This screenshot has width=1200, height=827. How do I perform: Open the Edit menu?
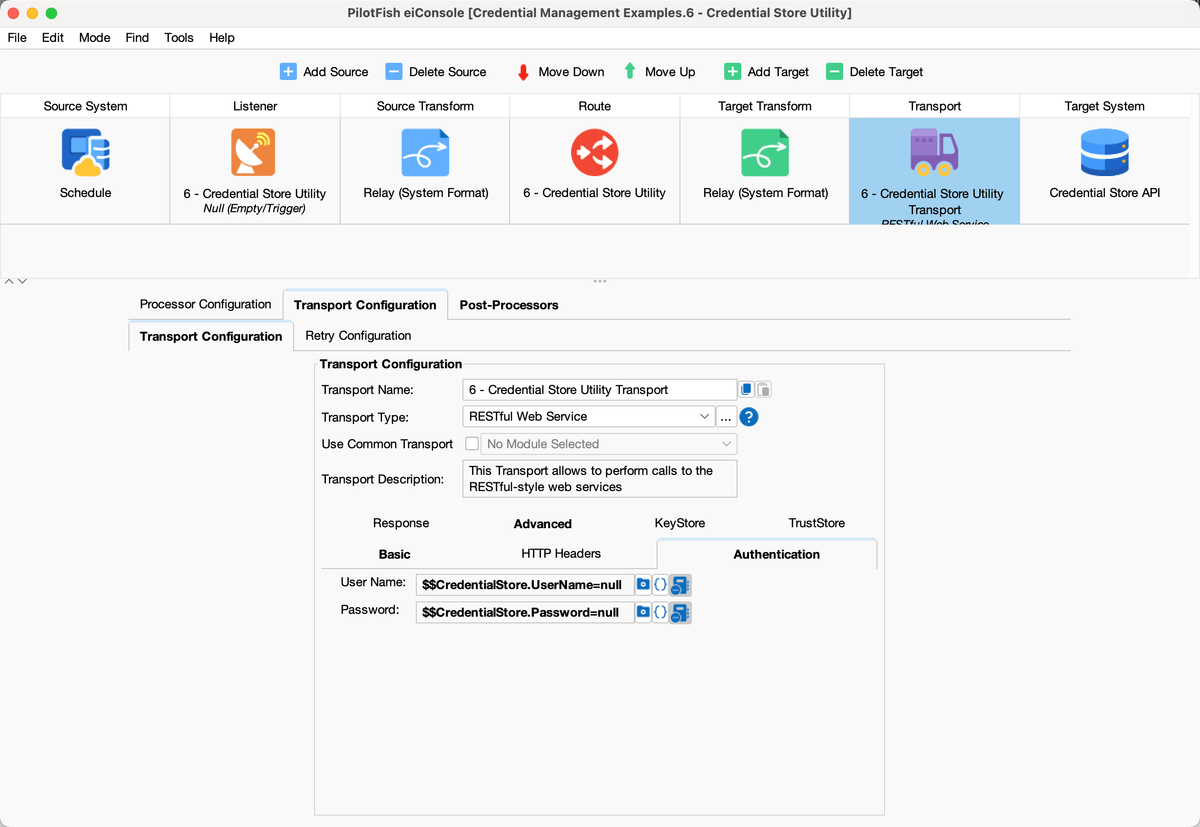(x=53, y=38)
